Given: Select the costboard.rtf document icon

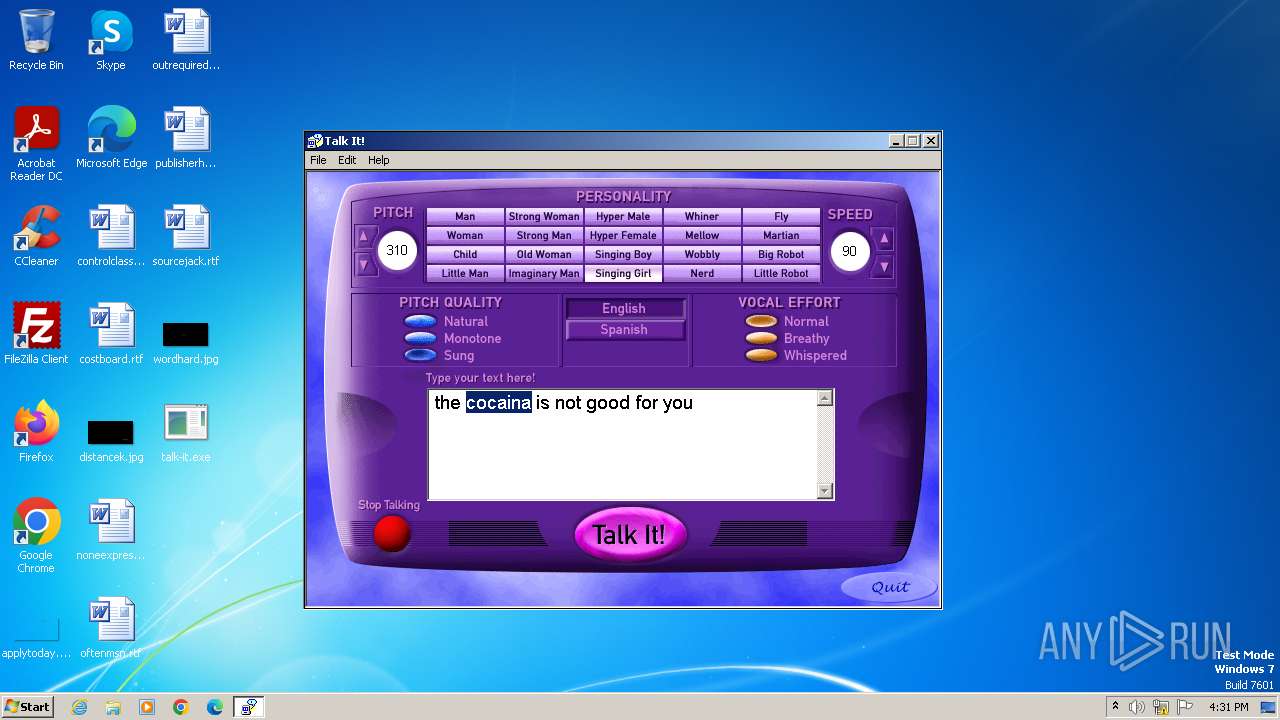Looking at the screenshot, I should click(x=111, y=334).
